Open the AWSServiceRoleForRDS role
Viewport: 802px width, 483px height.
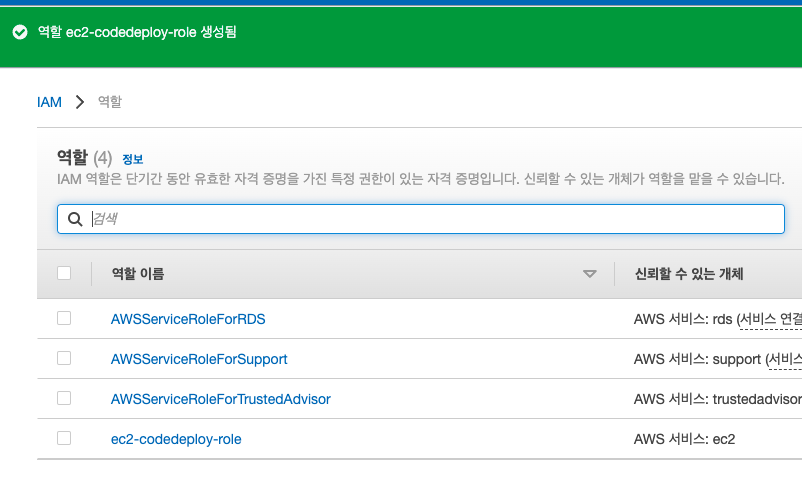pos(188,319)
